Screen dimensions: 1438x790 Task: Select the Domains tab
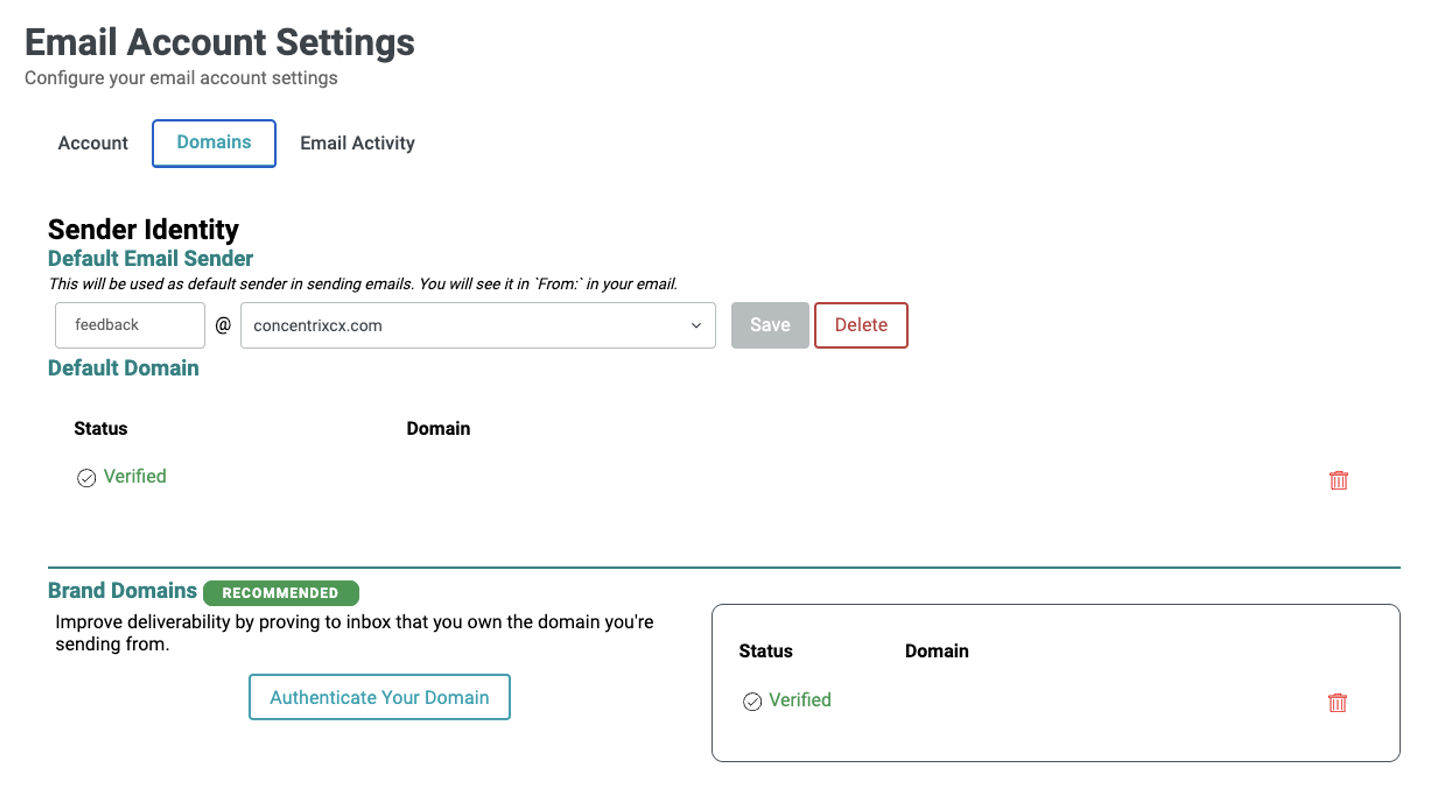click(213, 143)
